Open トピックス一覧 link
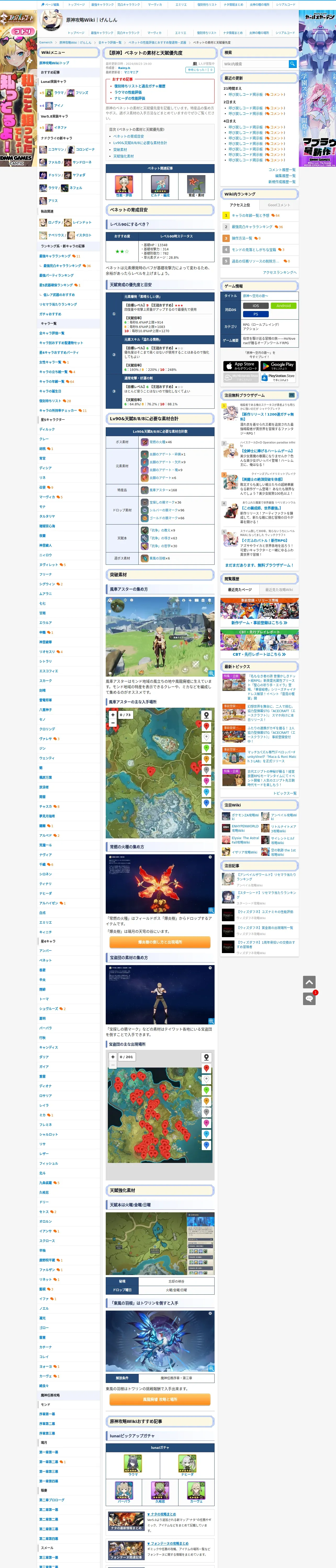This screenshot has height=1568, width=336. click(285, 793)
